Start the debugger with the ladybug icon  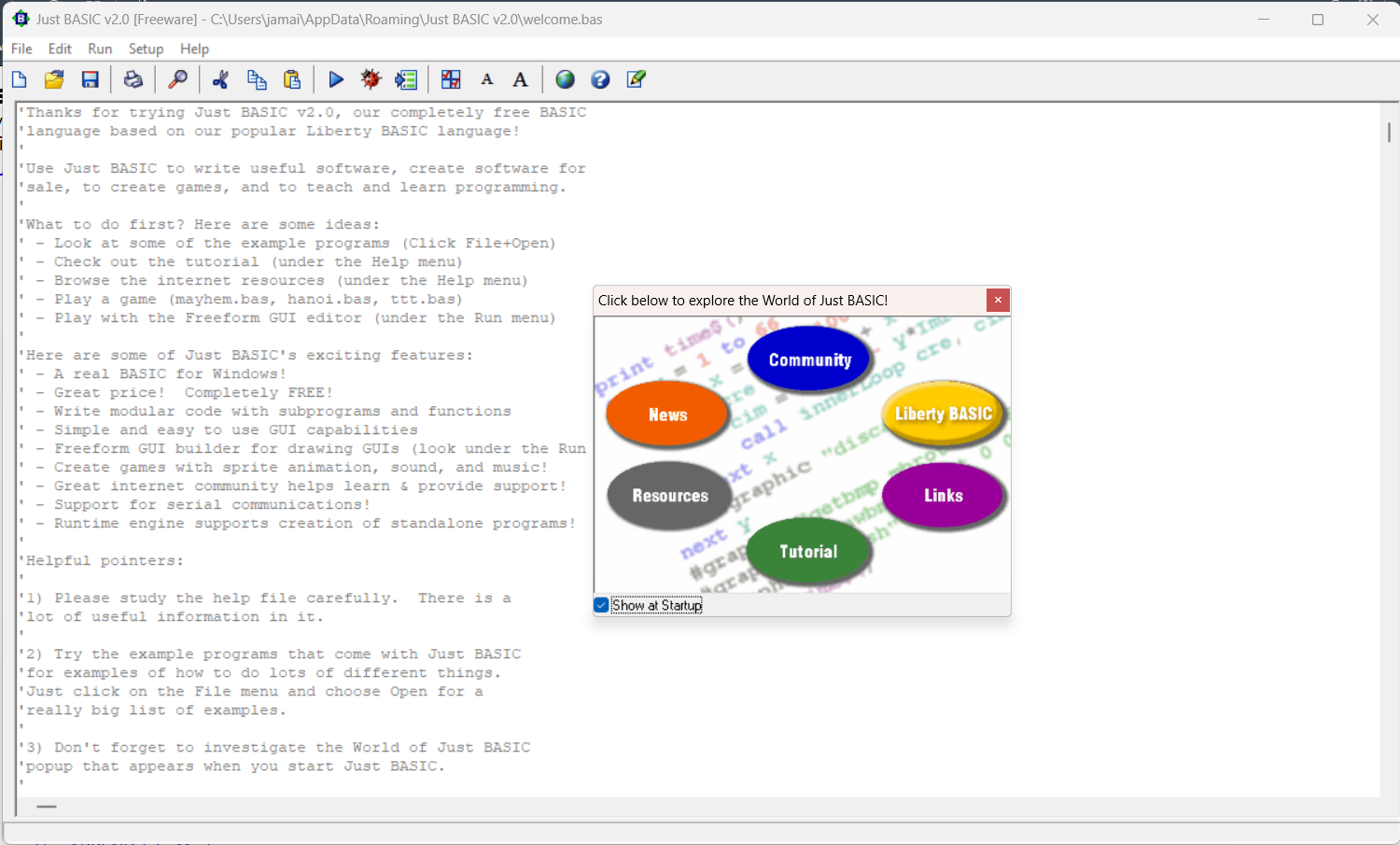pos(371,79)
